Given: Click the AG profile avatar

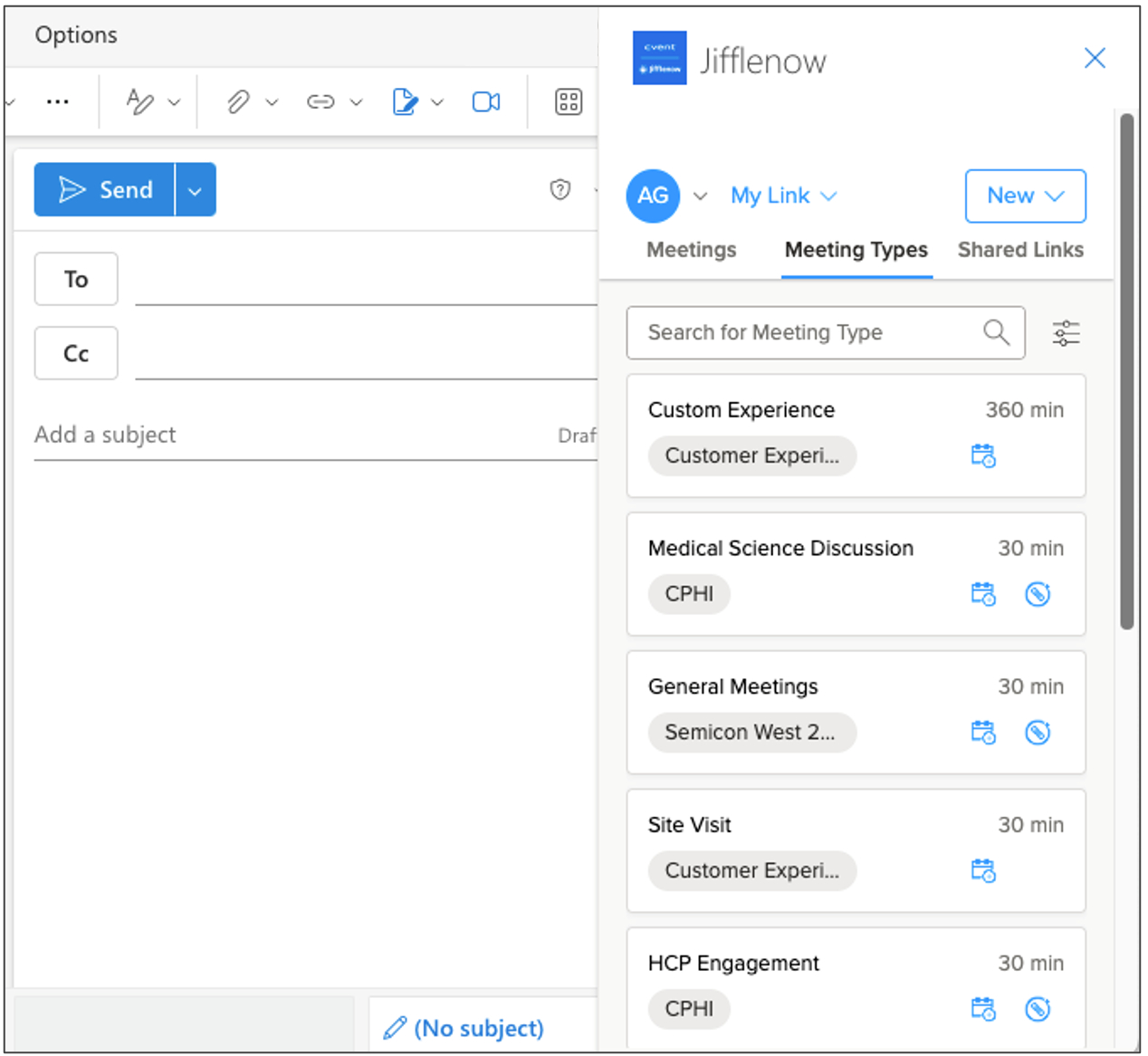Looking at the screenshot, I should [x=653, y=196].
